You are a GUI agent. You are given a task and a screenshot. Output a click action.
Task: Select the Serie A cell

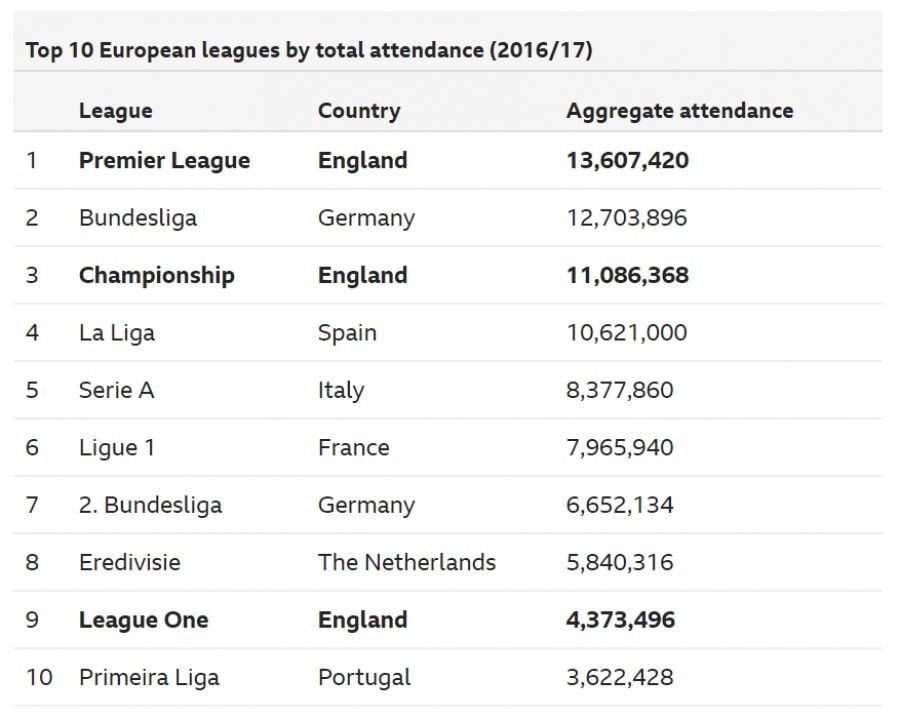click(117, 390)
